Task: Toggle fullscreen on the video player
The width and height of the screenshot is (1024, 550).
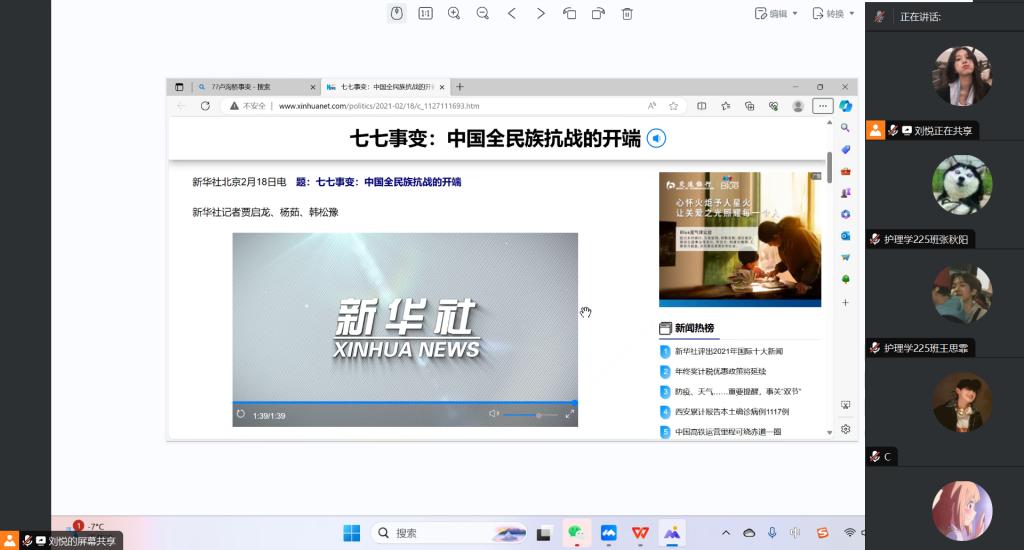Action: [x=570, y=414]
